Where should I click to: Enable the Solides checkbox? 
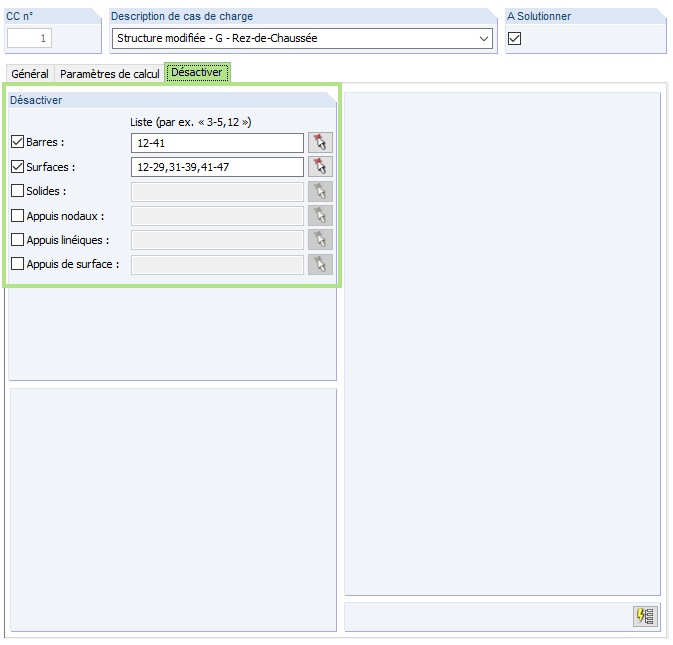pos(17,191)
